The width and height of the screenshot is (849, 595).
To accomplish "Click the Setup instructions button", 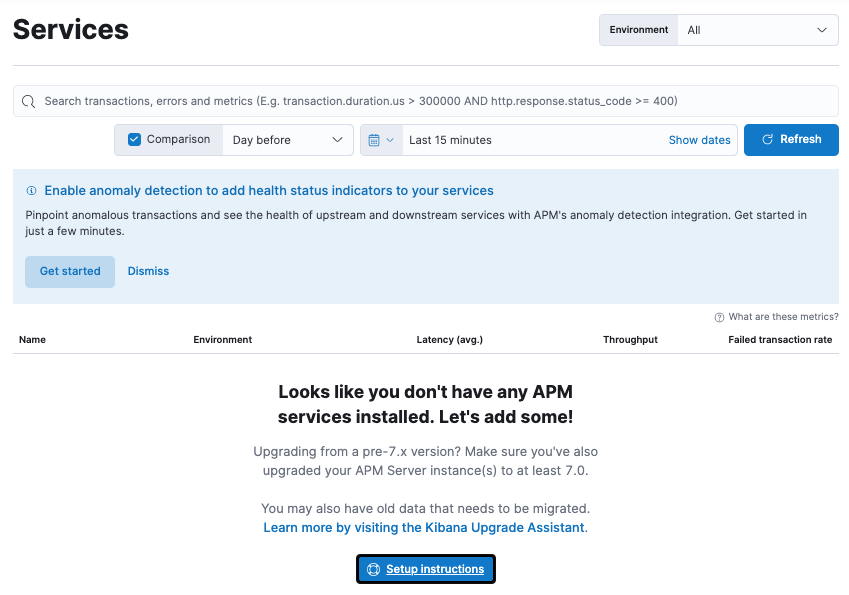I will (426, 569).
